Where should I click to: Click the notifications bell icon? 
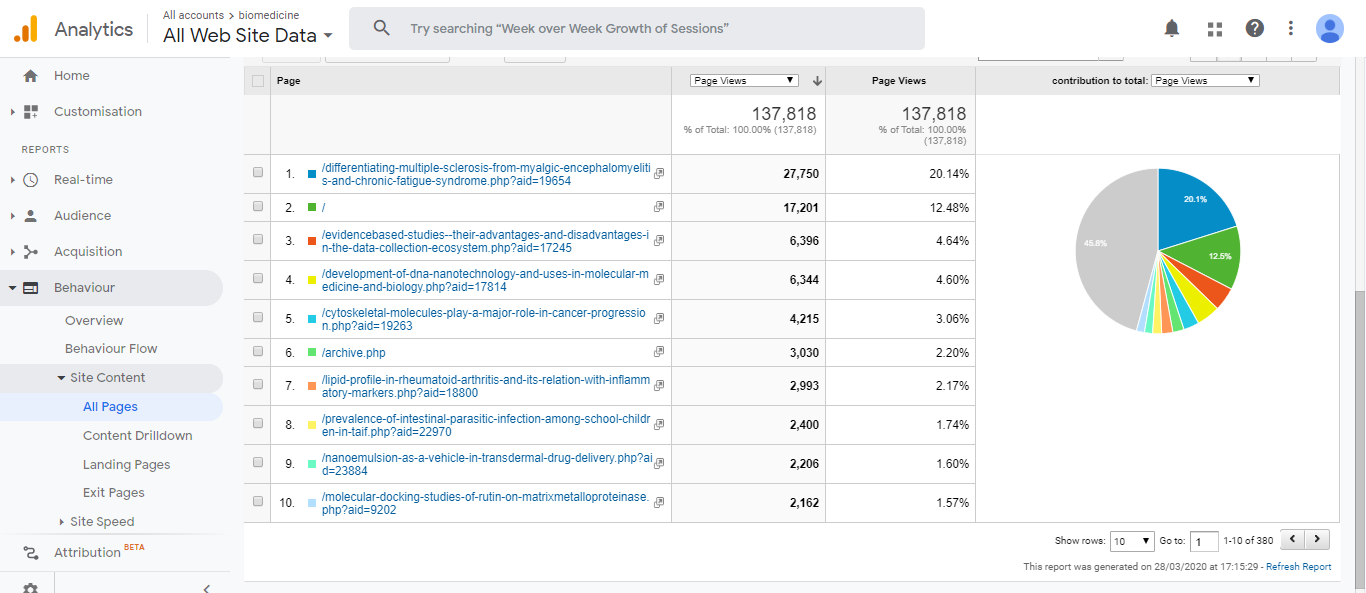click(x=1172, y=28)
